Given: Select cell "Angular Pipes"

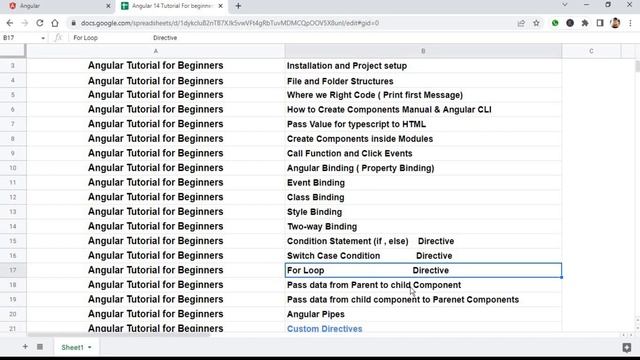Looking at the screenshot, I should click(423, 314).
